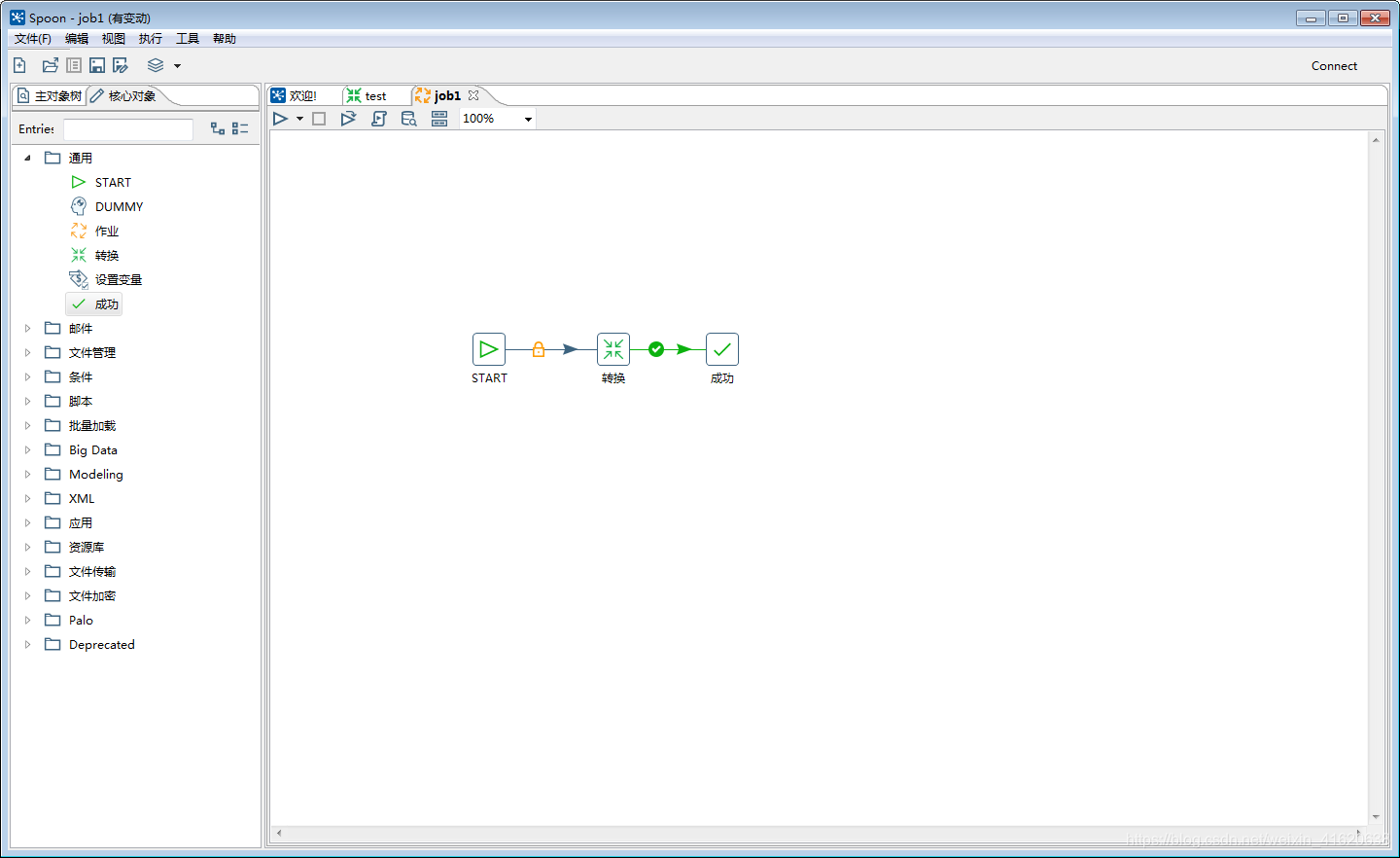Screen dimensions: 1400x858
Task: Expand the Big Data folder
Action: click(27, 449)
